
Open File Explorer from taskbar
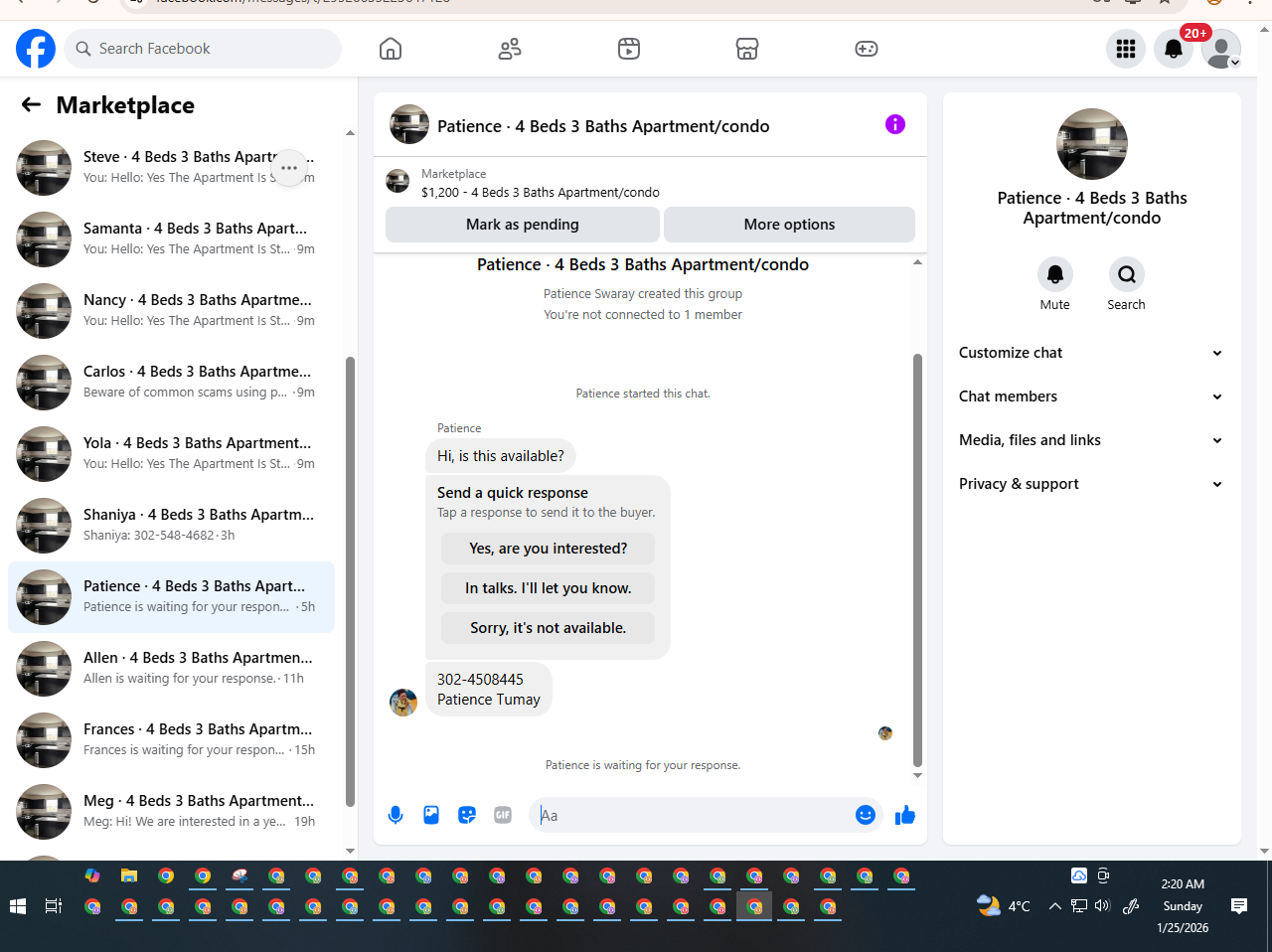[x=129, y=875]
